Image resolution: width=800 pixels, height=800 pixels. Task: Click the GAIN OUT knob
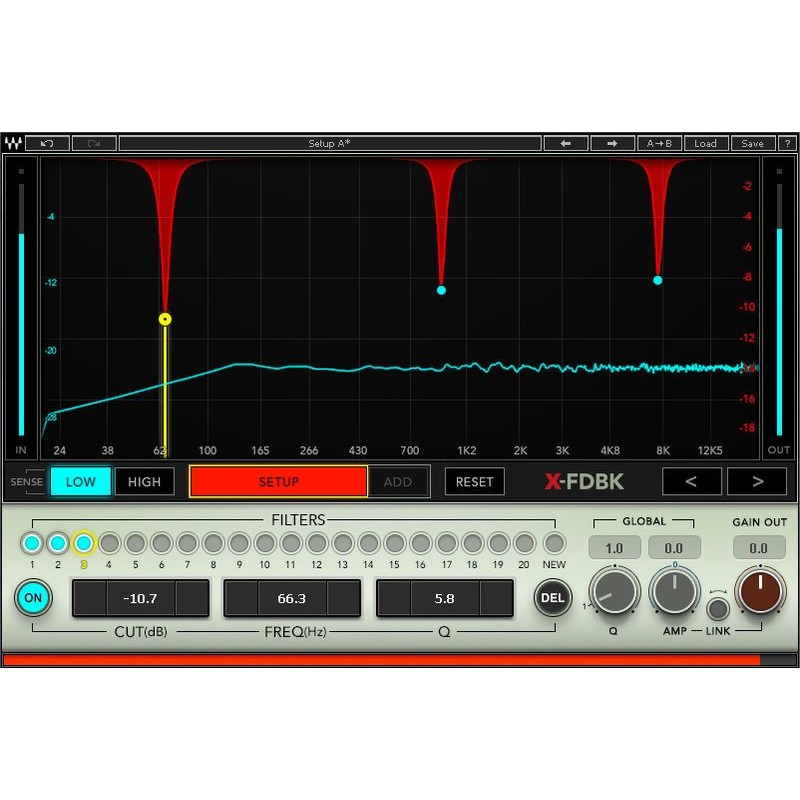coord(760,591)
